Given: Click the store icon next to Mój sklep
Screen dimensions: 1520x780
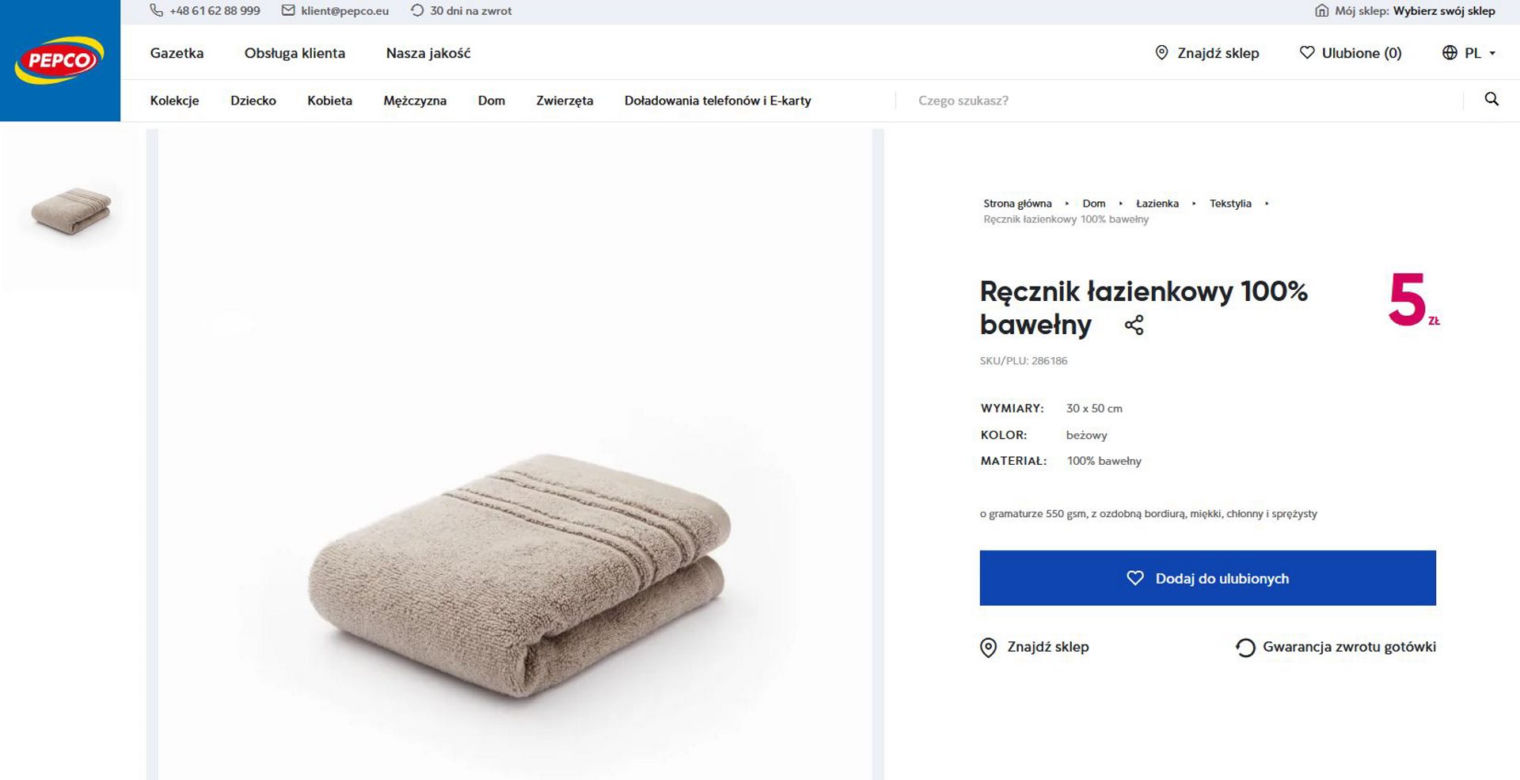Looking at the screenshot, I should [1322, 11].
